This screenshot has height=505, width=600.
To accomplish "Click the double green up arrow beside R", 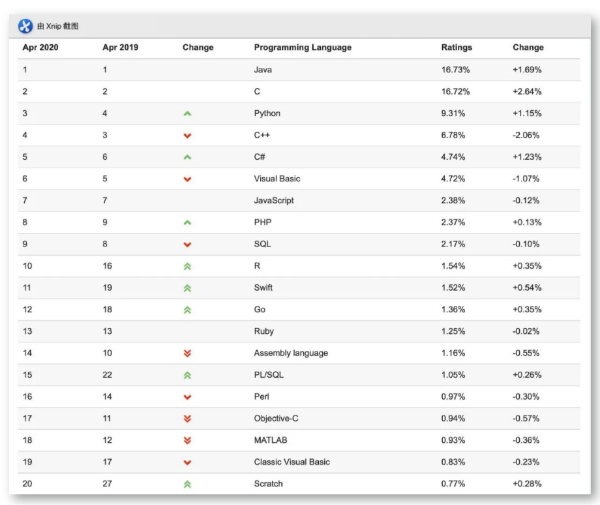I will (187, 266).
